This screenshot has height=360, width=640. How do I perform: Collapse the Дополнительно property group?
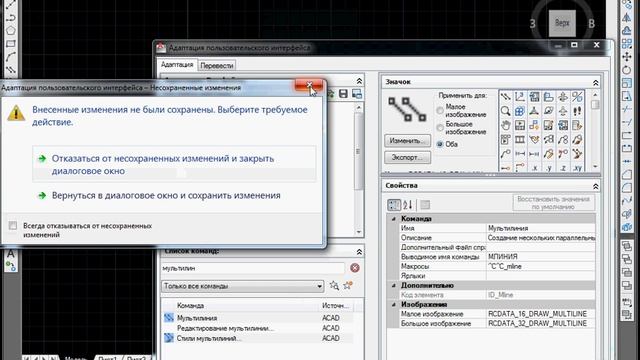(x=393, y=285)
